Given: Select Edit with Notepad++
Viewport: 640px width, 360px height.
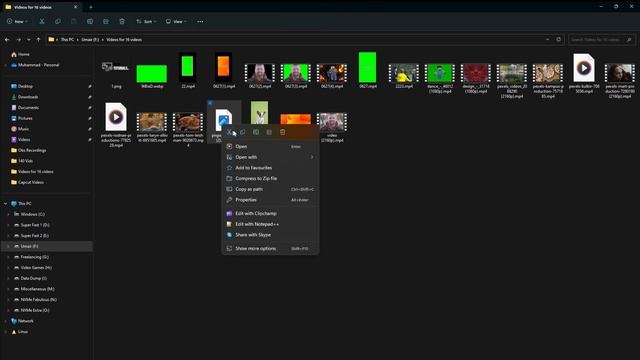Looking at the screenshot, I should pyautogui.click(x=270, y=224).
